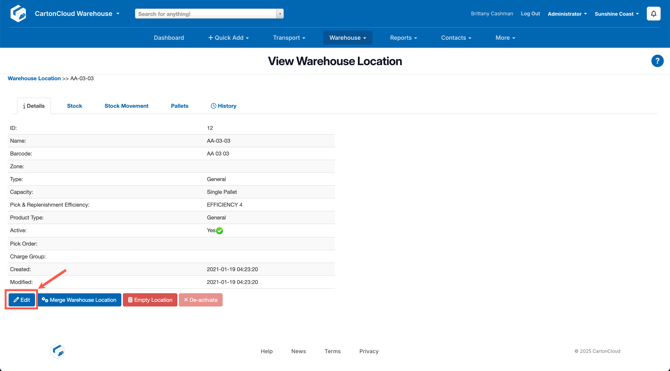670x371 pixels.
Task: Expand the Administrator role dropdown
Action: click(567, 14)
